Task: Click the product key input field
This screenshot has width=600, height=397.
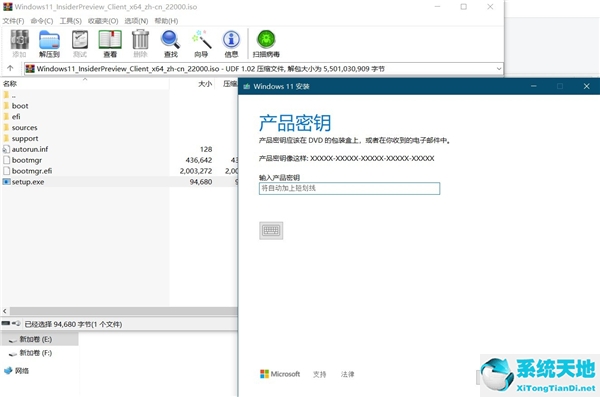Action: click(x=349, y=188)
